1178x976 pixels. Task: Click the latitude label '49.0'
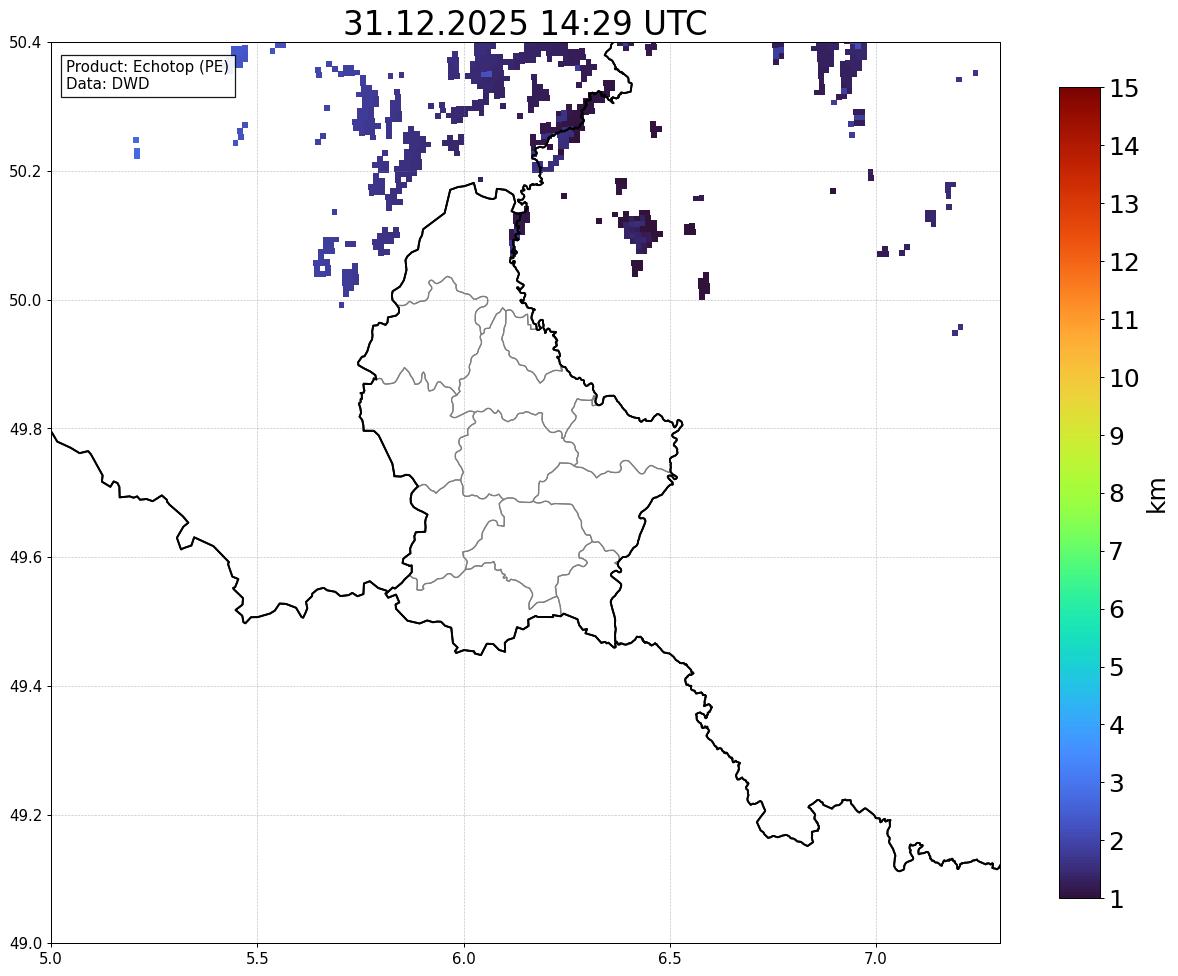click(24, 944)
